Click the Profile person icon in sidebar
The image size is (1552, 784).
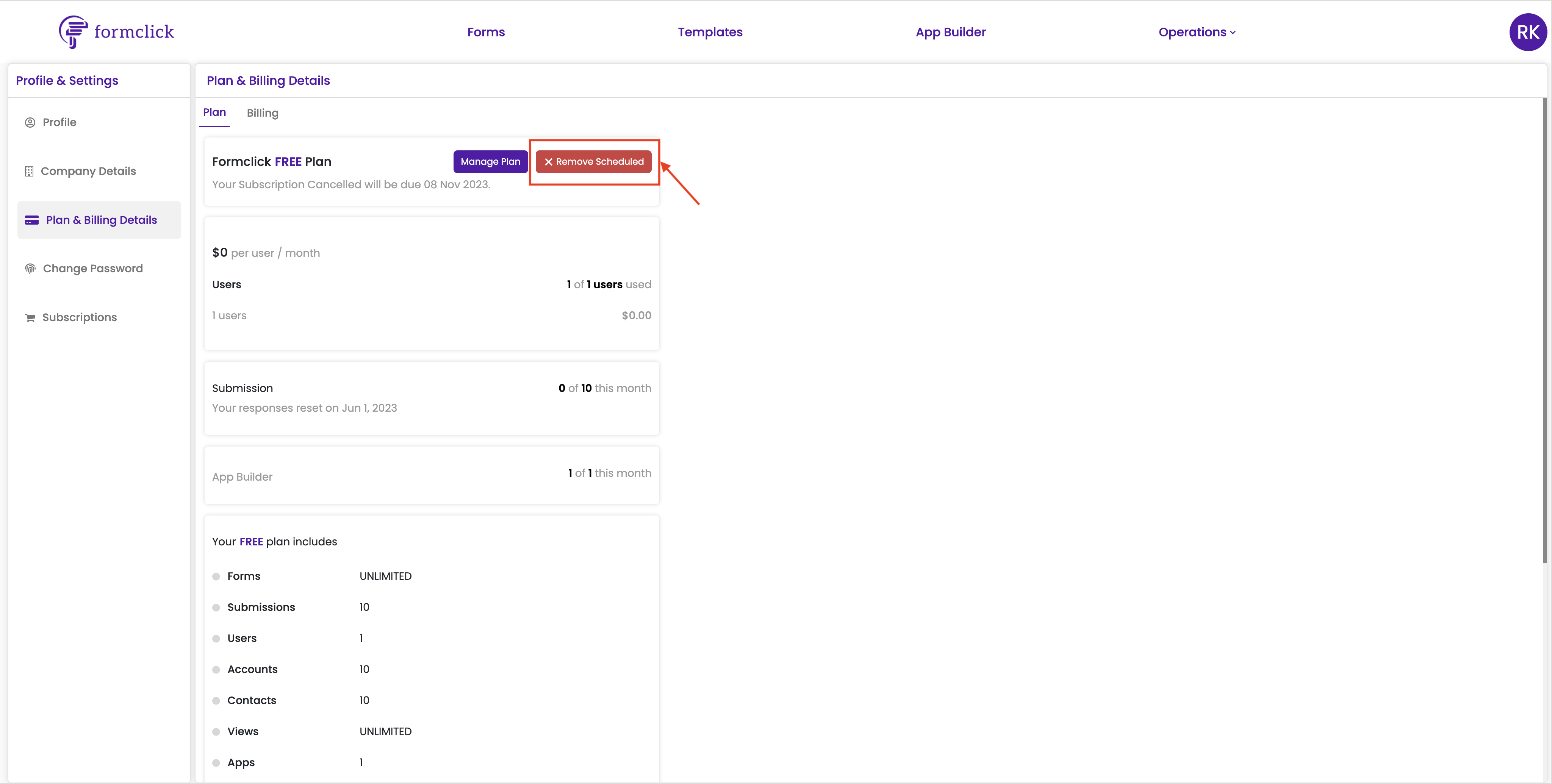(30, 122)
